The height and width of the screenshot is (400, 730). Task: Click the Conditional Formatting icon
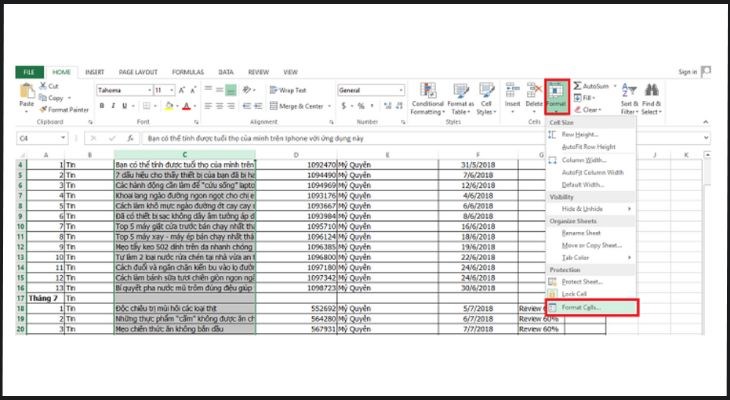point(427,90)
